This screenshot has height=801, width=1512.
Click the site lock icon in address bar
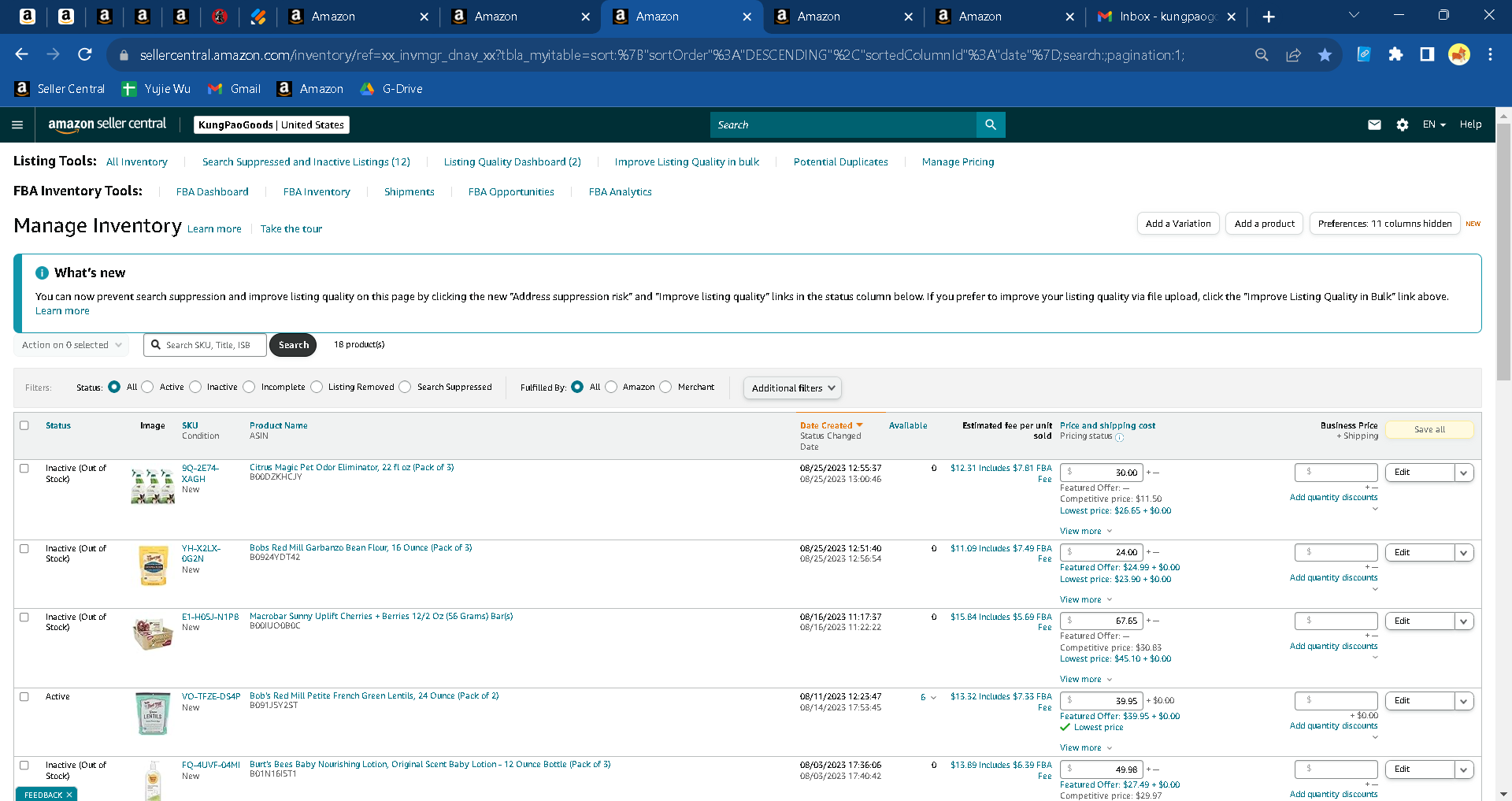pyautogui.click(x=123, y=55)
